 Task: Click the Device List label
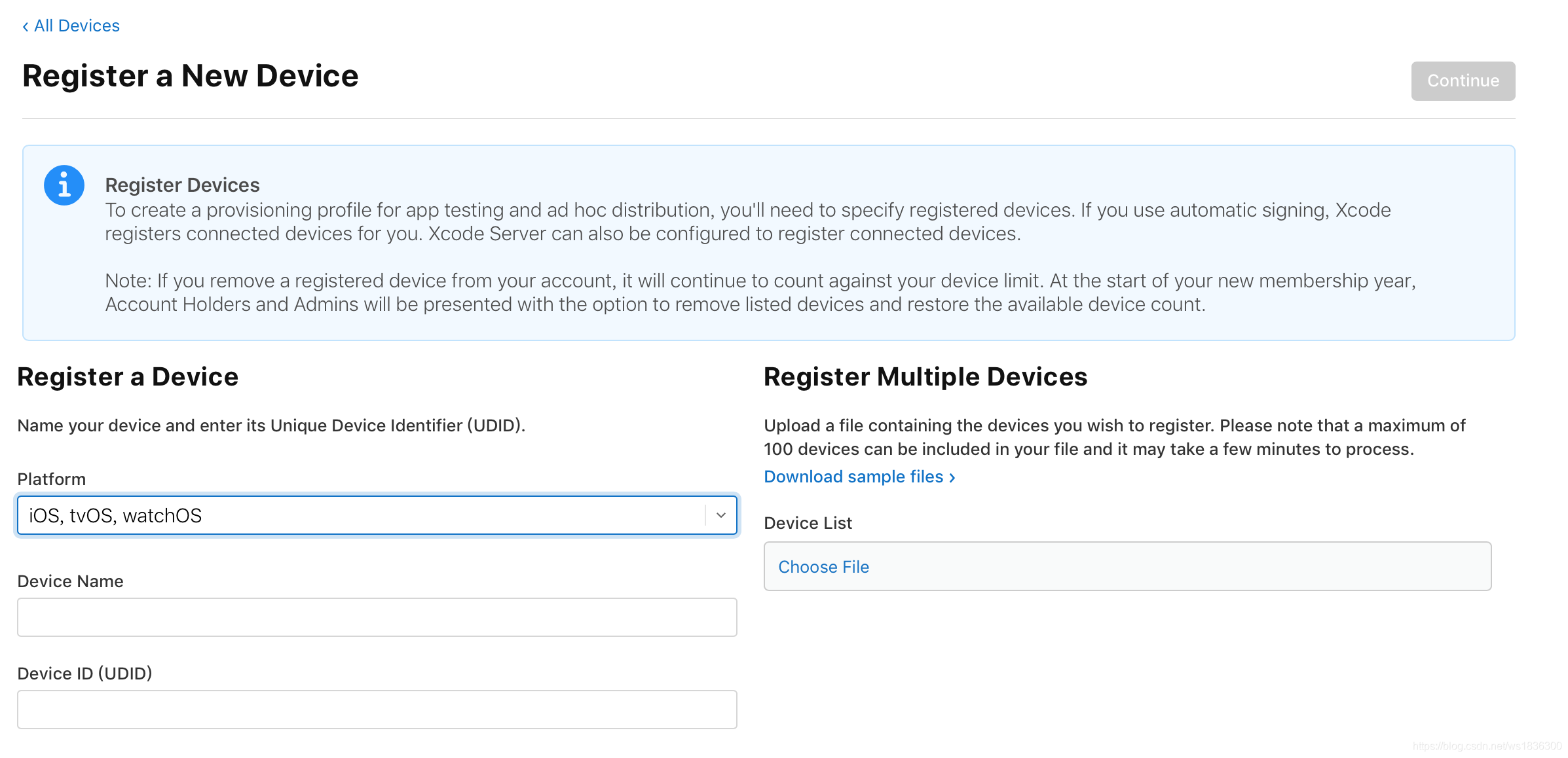tap(808, 523)
